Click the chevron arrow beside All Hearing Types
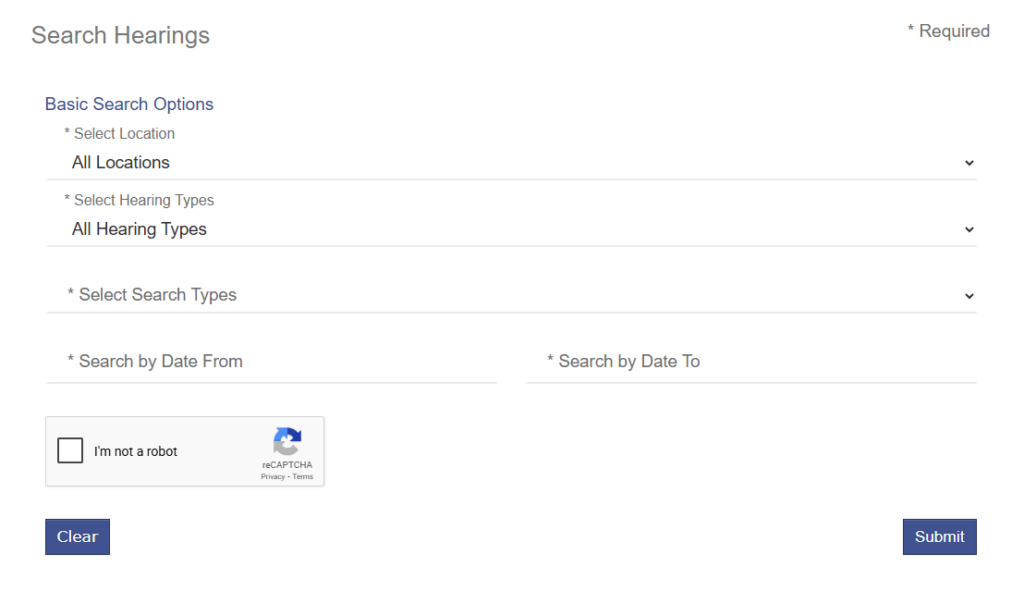Screen dimensions: 1024x591 click(968, 230)
